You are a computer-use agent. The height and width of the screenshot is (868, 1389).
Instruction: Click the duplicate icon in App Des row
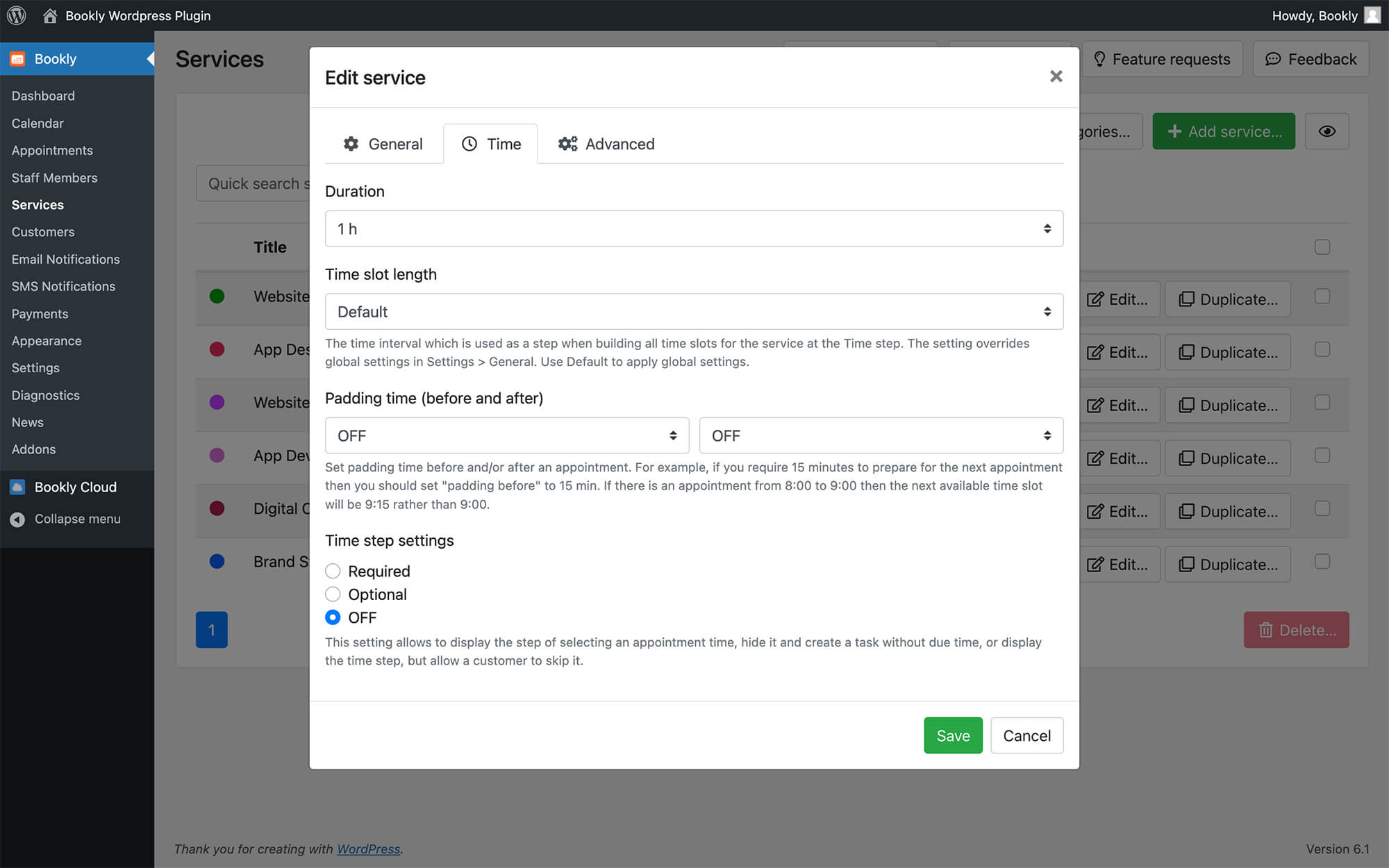click(1187, 352)
